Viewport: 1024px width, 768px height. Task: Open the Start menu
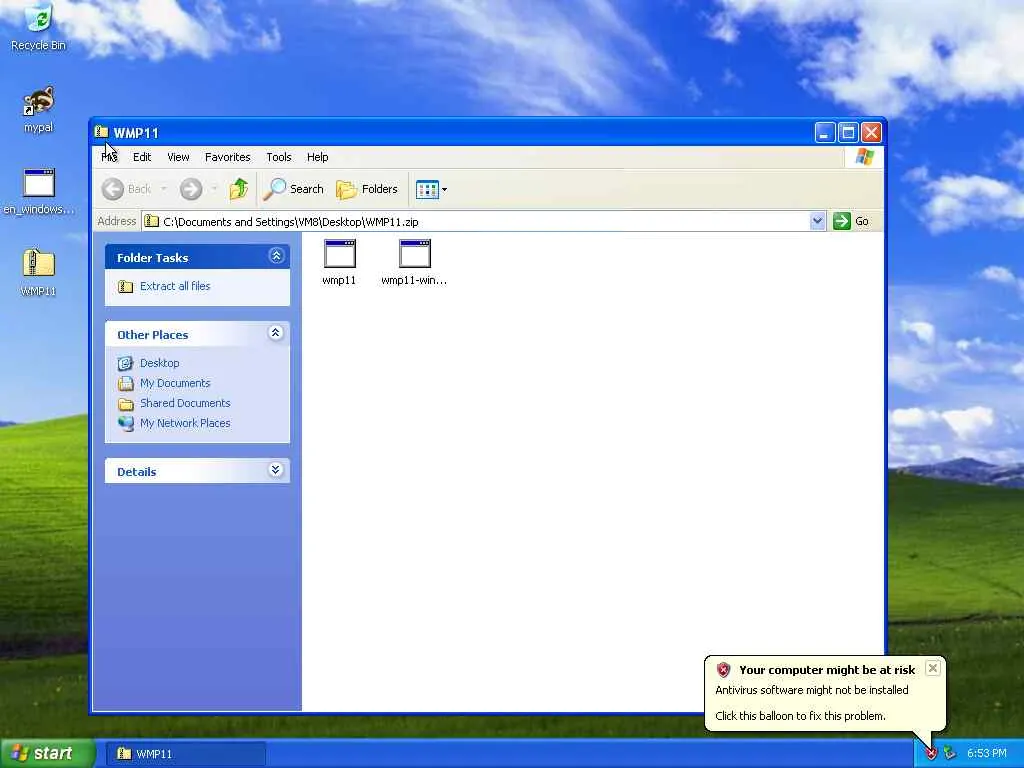point(46,754)
